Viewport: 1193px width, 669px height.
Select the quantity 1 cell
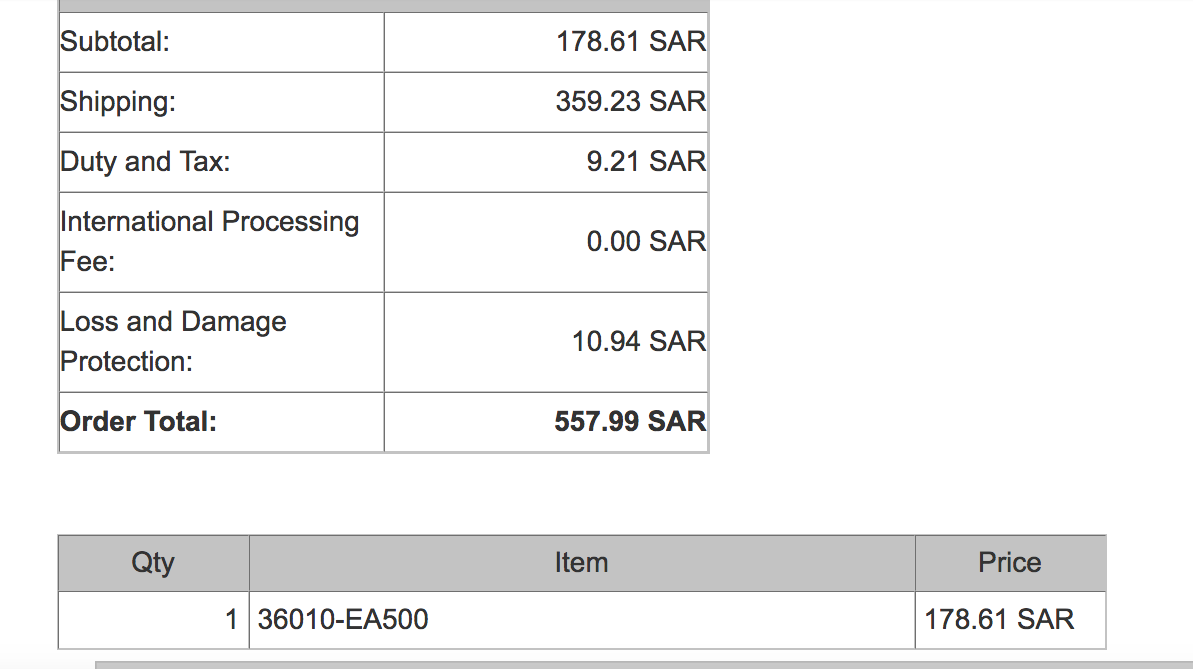click(231, 620)
